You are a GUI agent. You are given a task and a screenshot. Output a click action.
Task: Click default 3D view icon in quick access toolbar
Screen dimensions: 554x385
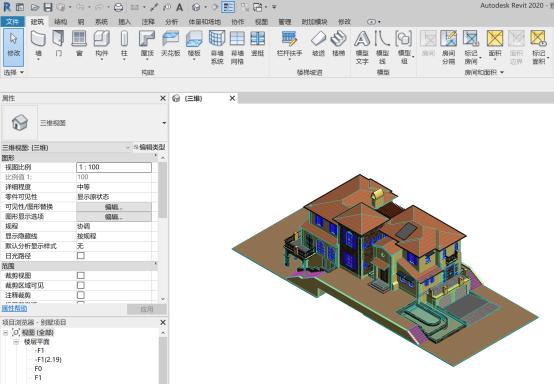point(196,7)
